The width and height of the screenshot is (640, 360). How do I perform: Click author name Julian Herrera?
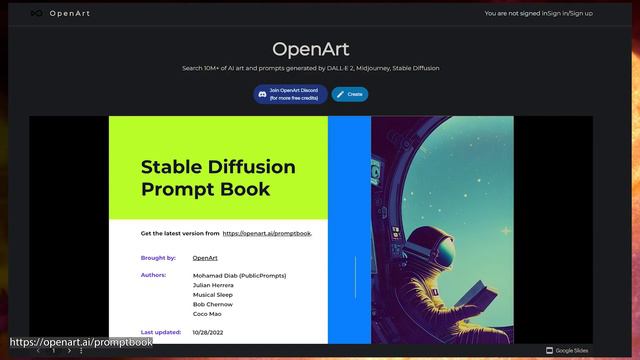point(213,285)
